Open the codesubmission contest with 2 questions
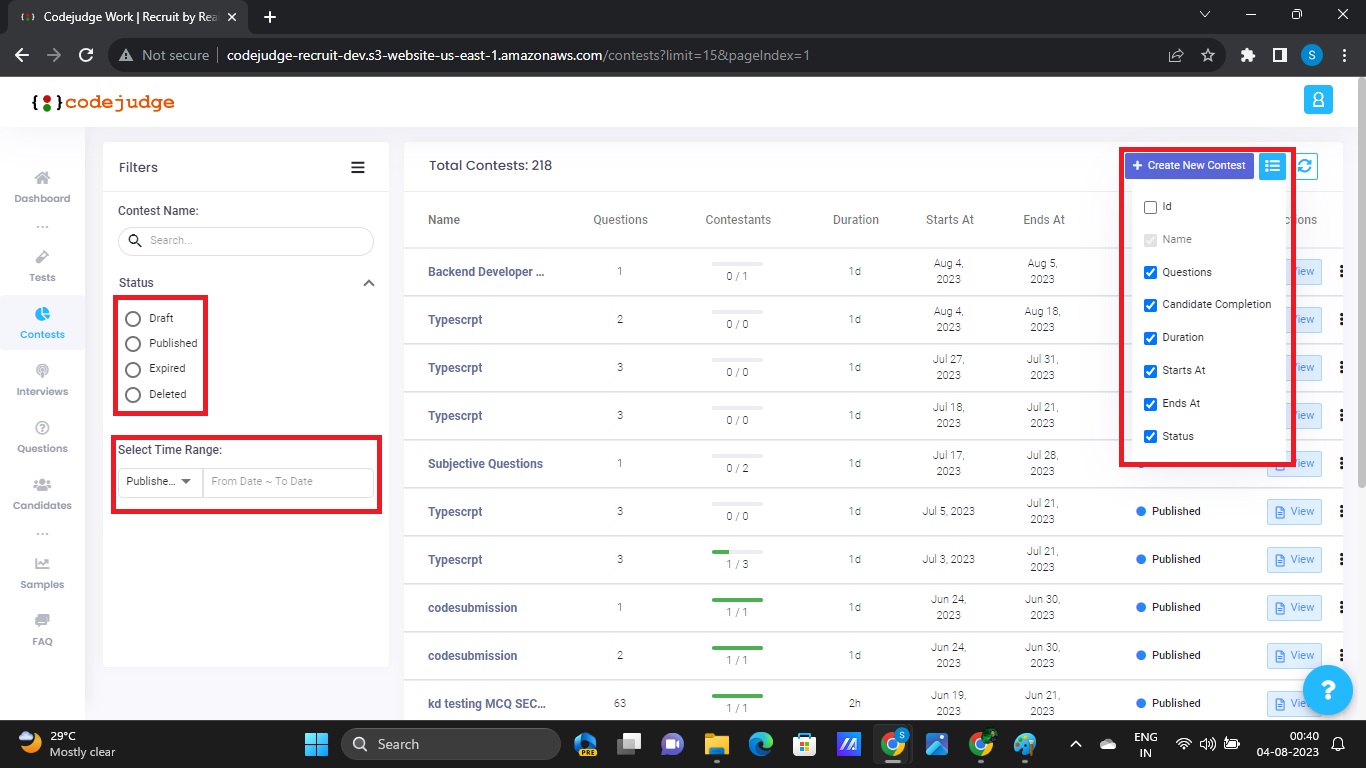Image resolution: width=1366 pixels, height=768 pixels. pyautogui.click(x=472, y=656)
